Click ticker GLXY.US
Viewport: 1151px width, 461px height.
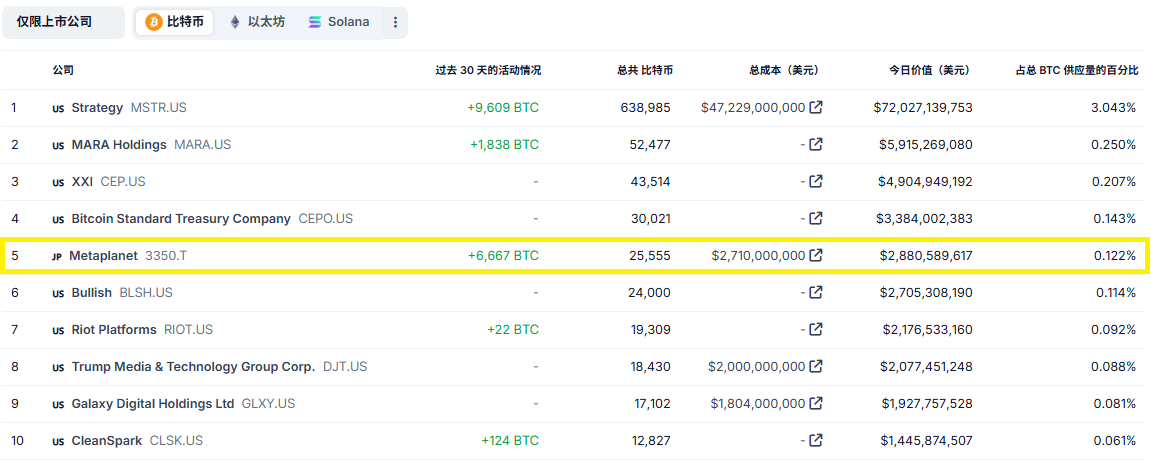[269, 403]
